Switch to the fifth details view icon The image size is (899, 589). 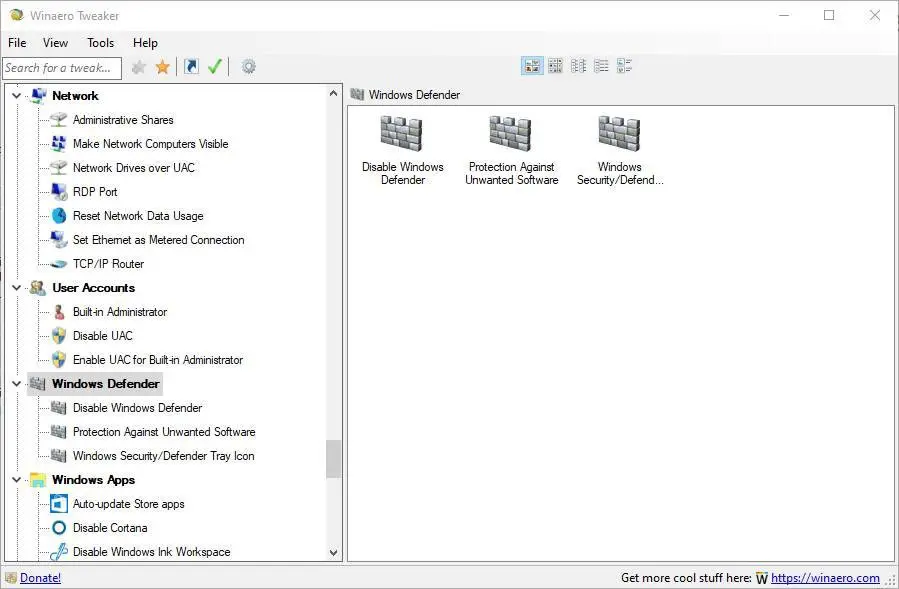624,66
